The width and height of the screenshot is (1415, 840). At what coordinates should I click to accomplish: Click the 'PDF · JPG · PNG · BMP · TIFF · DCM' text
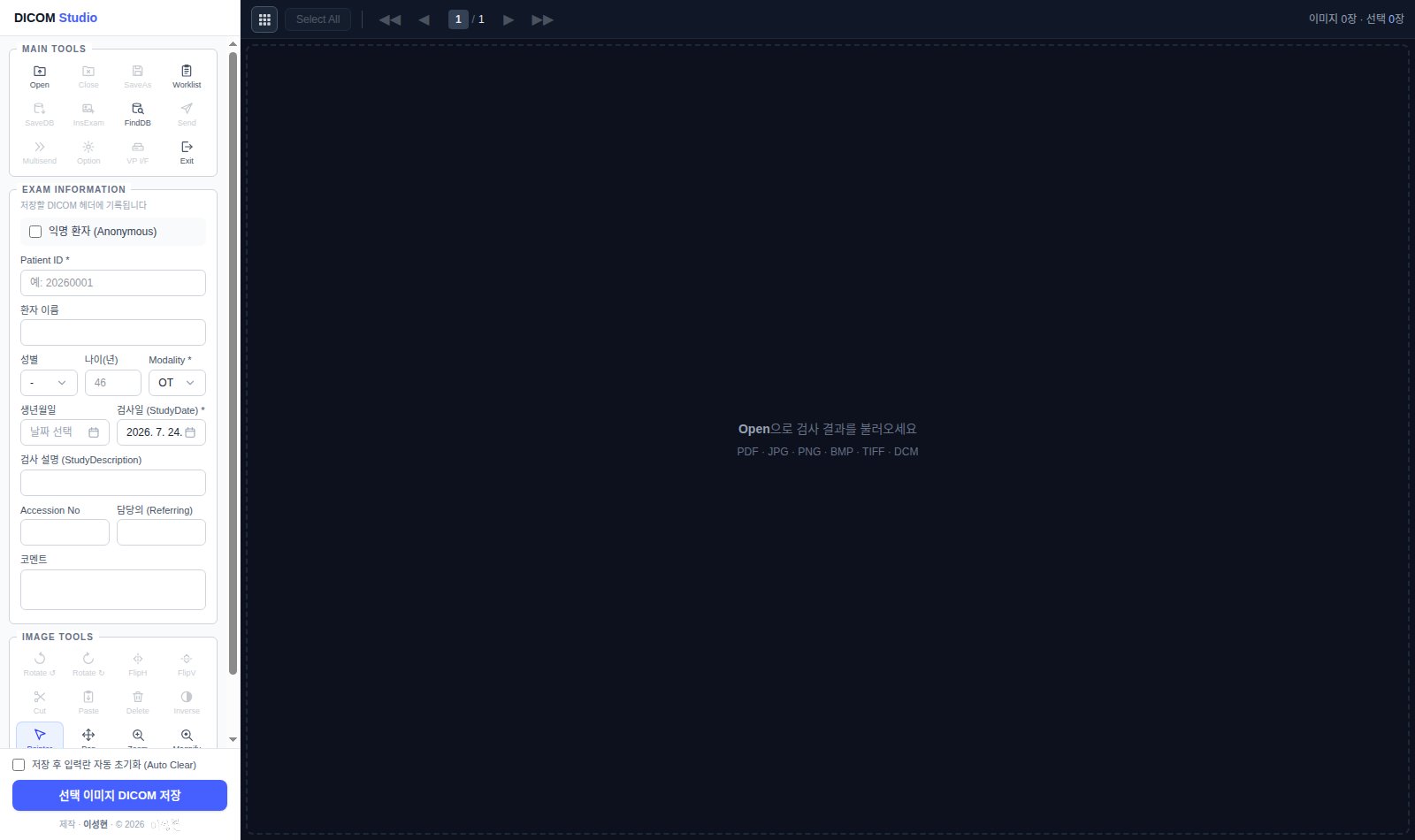pyautogui.click(x=828, y=452)
